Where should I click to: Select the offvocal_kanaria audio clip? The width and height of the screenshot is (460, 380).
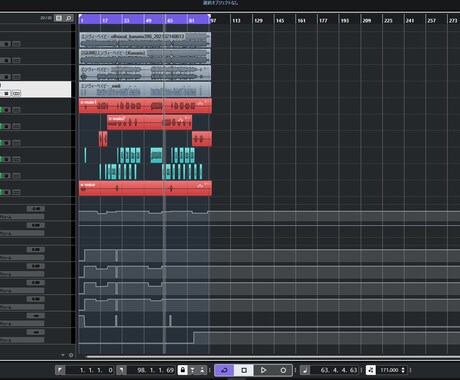coord(145,40)
